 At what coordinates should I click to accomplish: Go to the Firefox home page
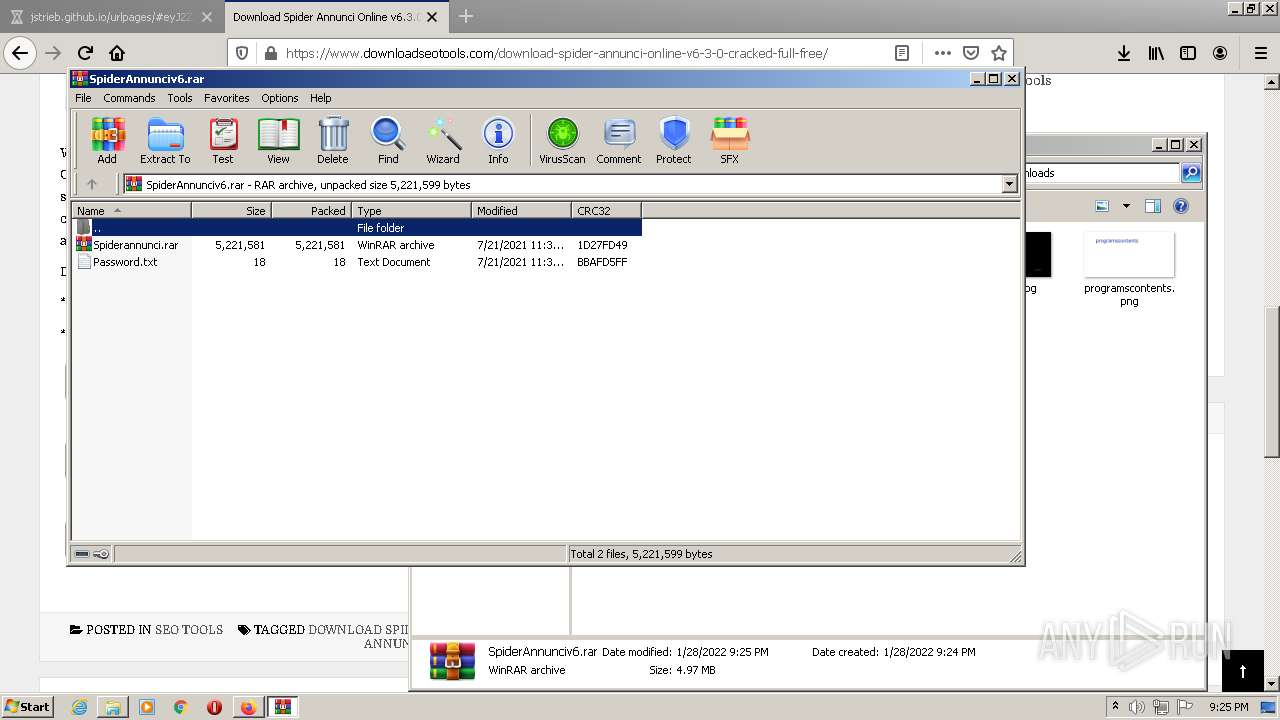coord(117,53)
